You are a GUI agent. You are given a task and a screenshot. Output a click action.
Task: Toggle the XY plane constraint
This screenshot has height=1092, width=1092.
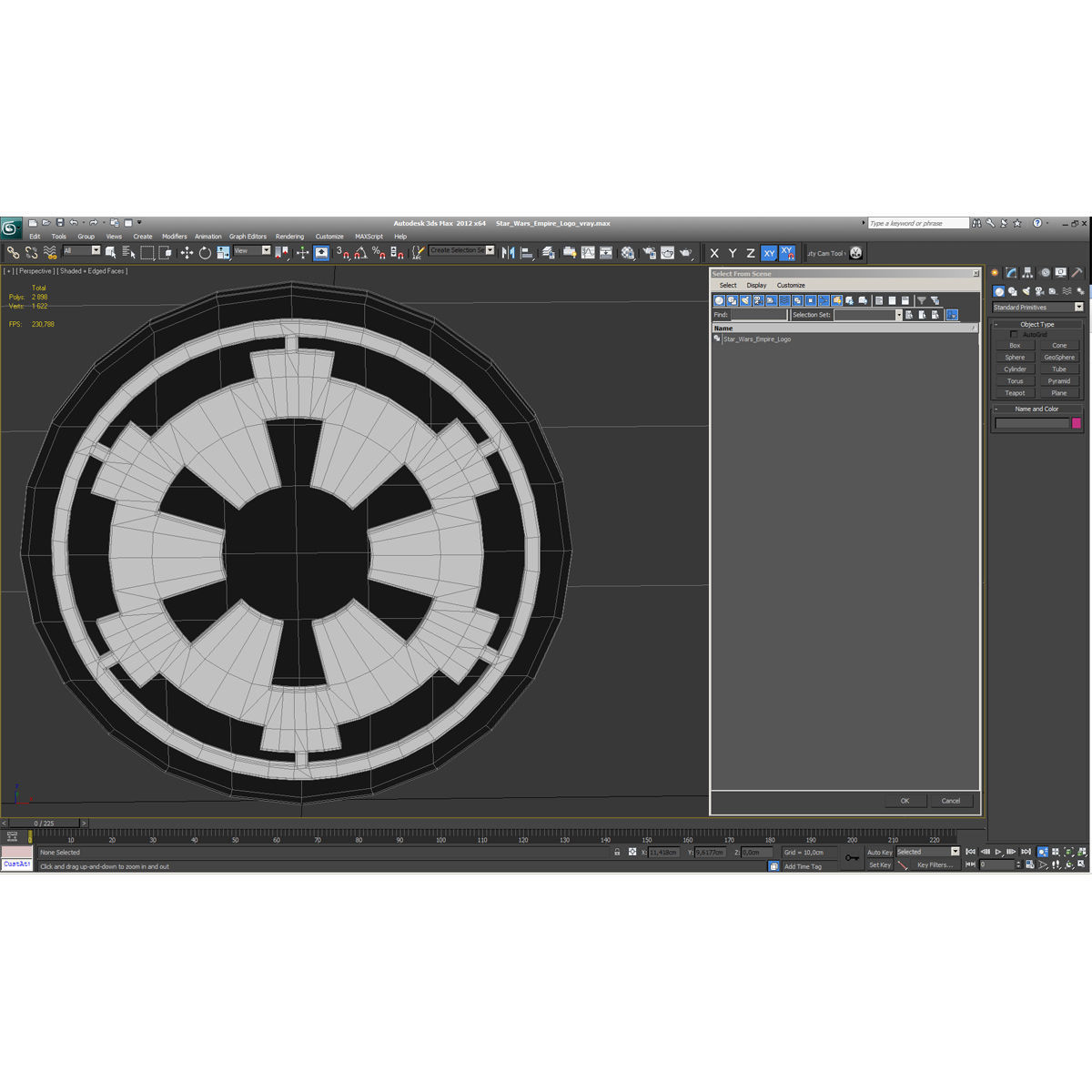click(x=769, y=253)
